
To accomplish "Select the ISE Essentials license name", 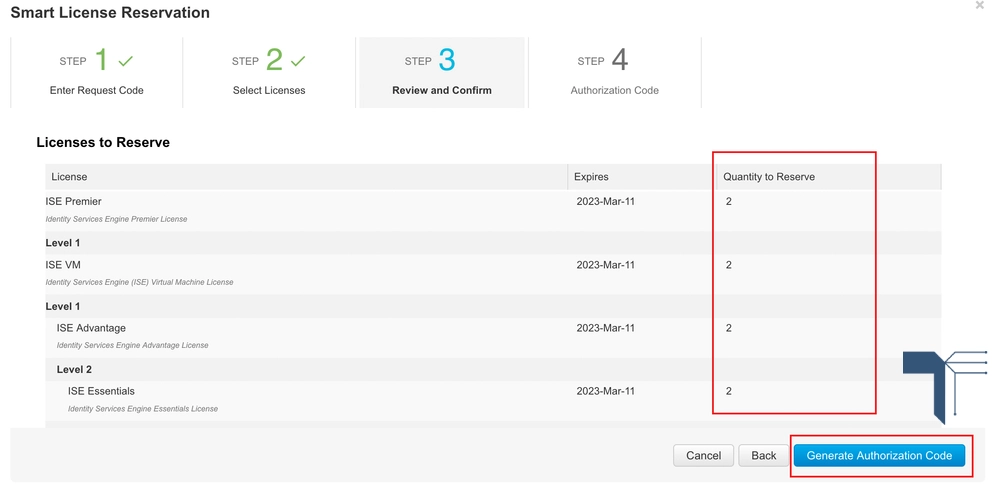I will point(101,391).
